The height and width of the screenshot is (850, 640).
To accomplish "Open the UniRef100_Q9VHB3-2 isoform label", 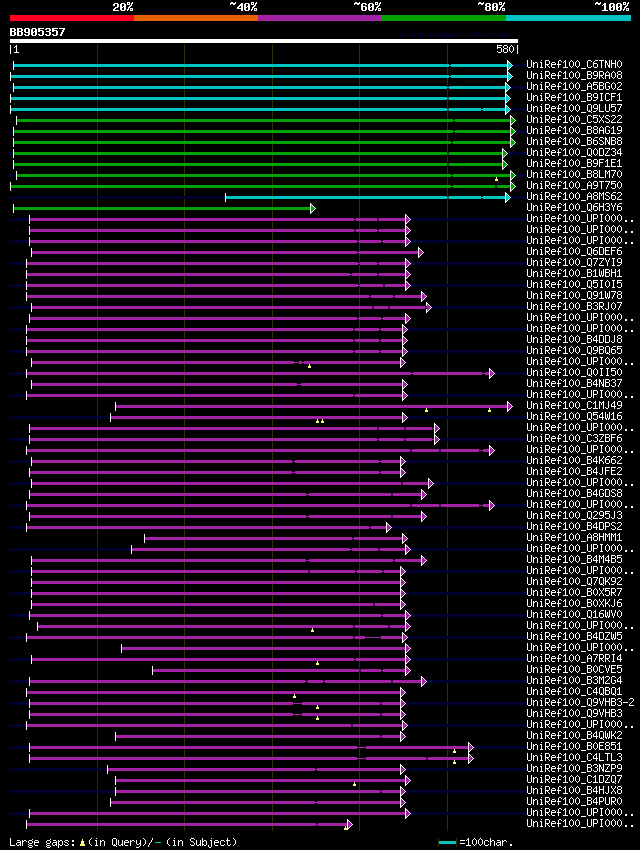I will tap(580, 703).
